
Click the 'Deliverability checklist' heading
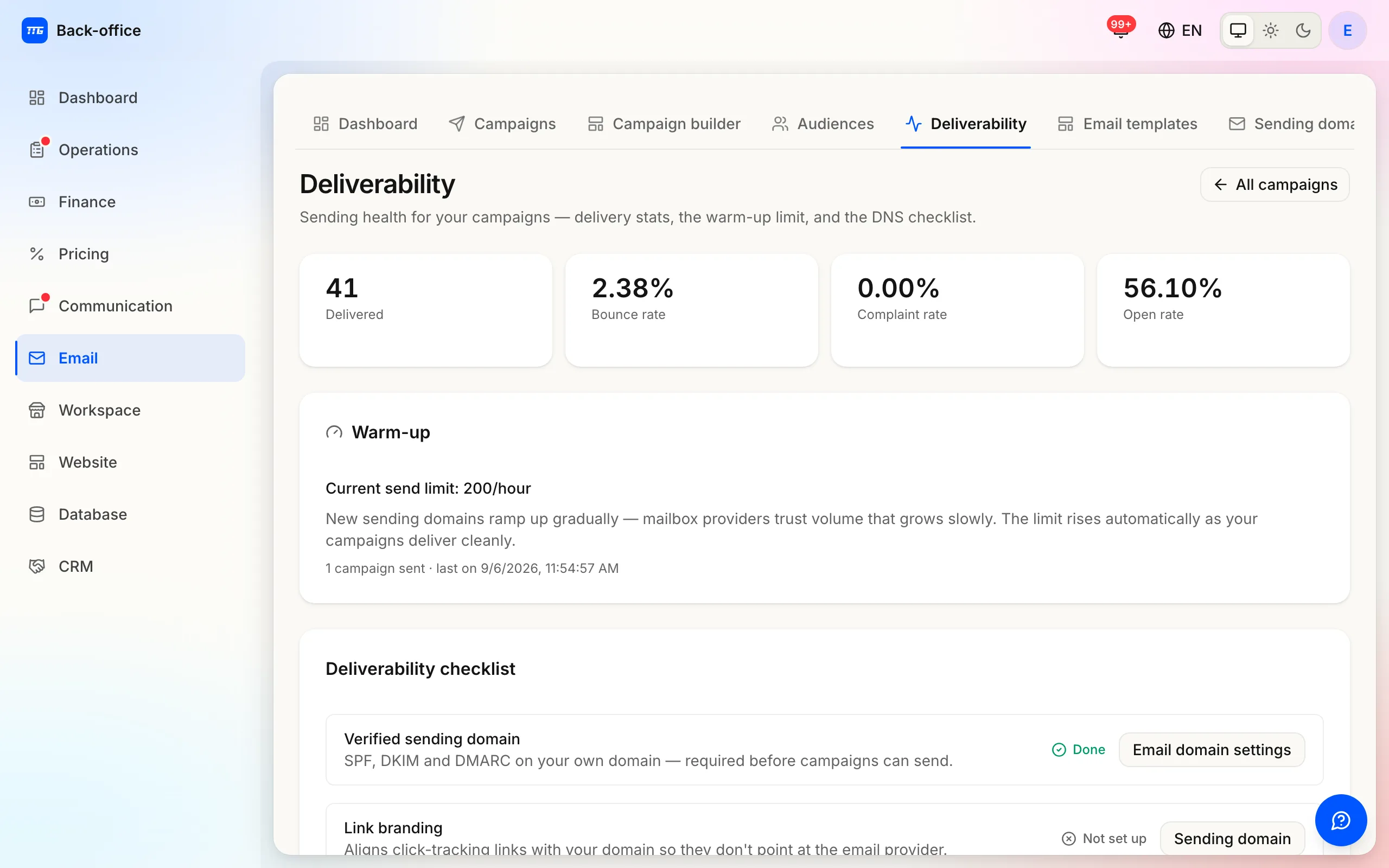420,669
